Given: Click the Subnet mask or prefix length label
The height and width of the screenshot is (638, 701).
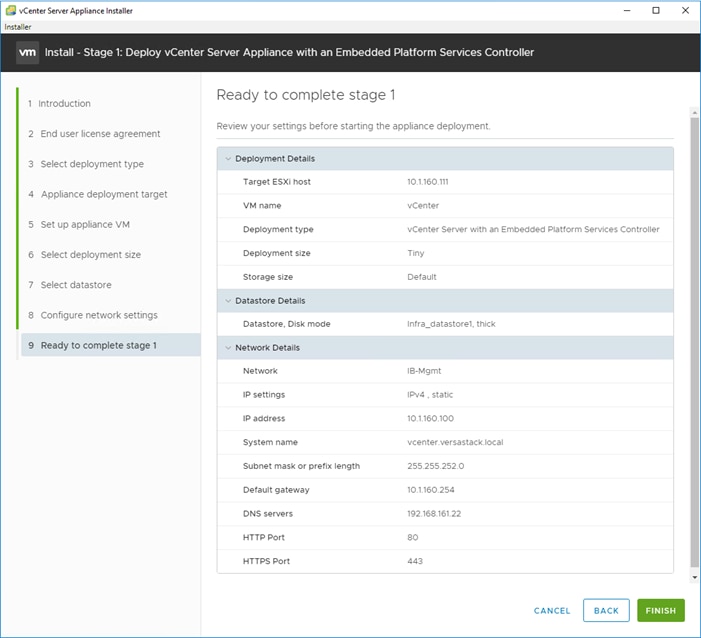Looking at the screenshot, I should pyautogui.click(x=301, y=466).
